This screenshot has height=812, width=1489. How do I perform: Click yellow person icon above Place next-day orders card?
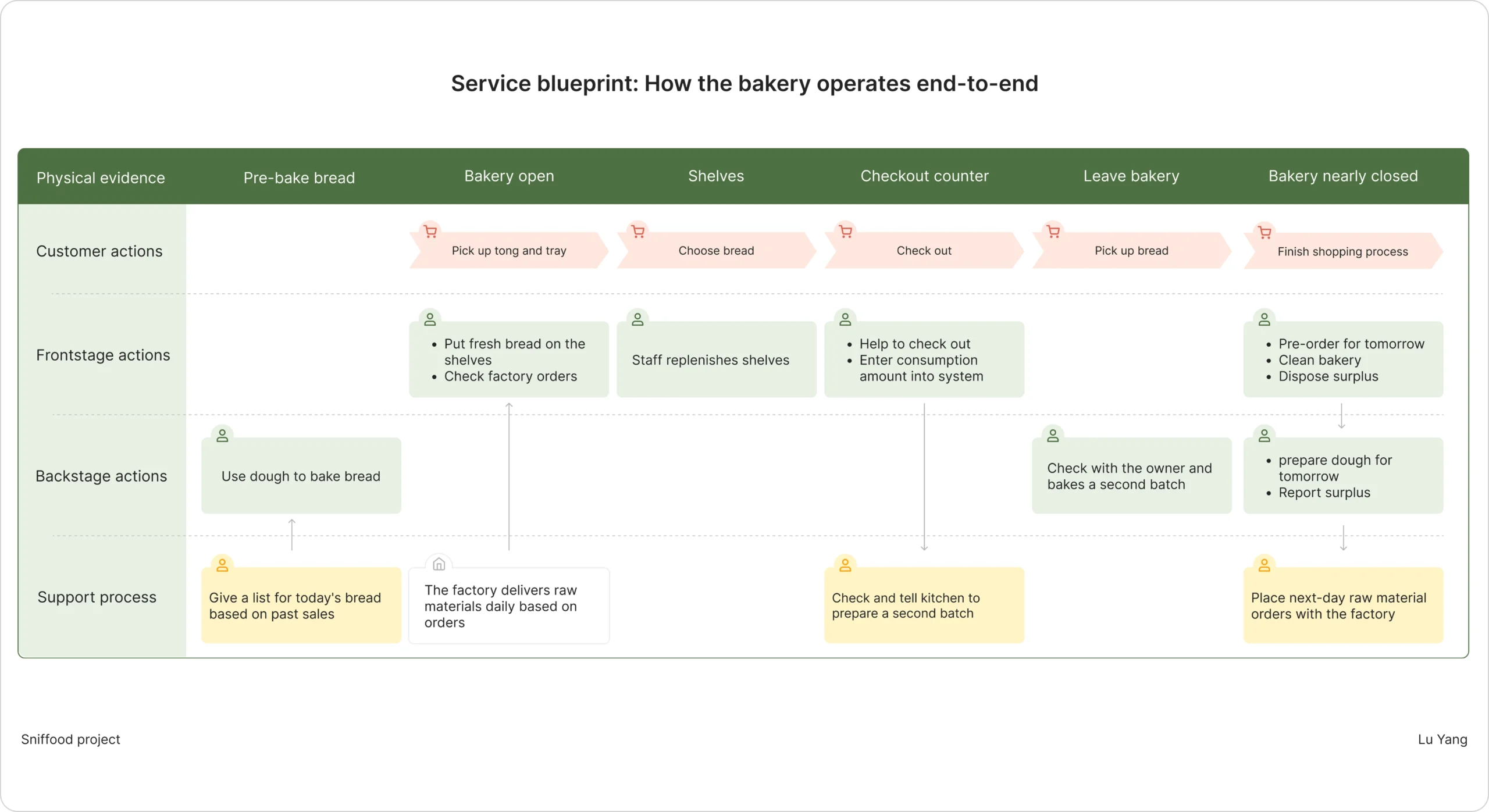tap(1264, 565)
